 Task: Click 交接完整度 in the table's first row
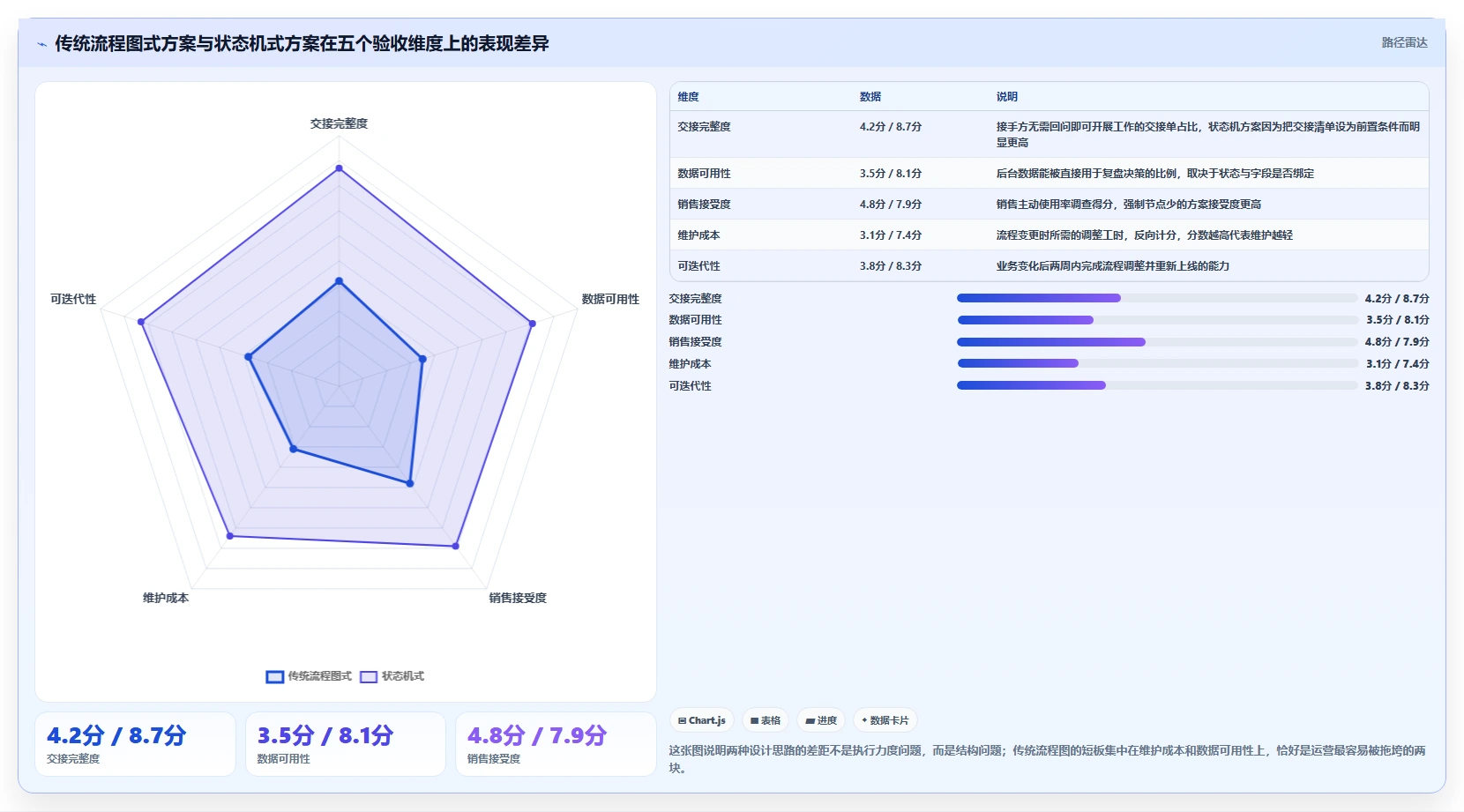coord(704,127)
